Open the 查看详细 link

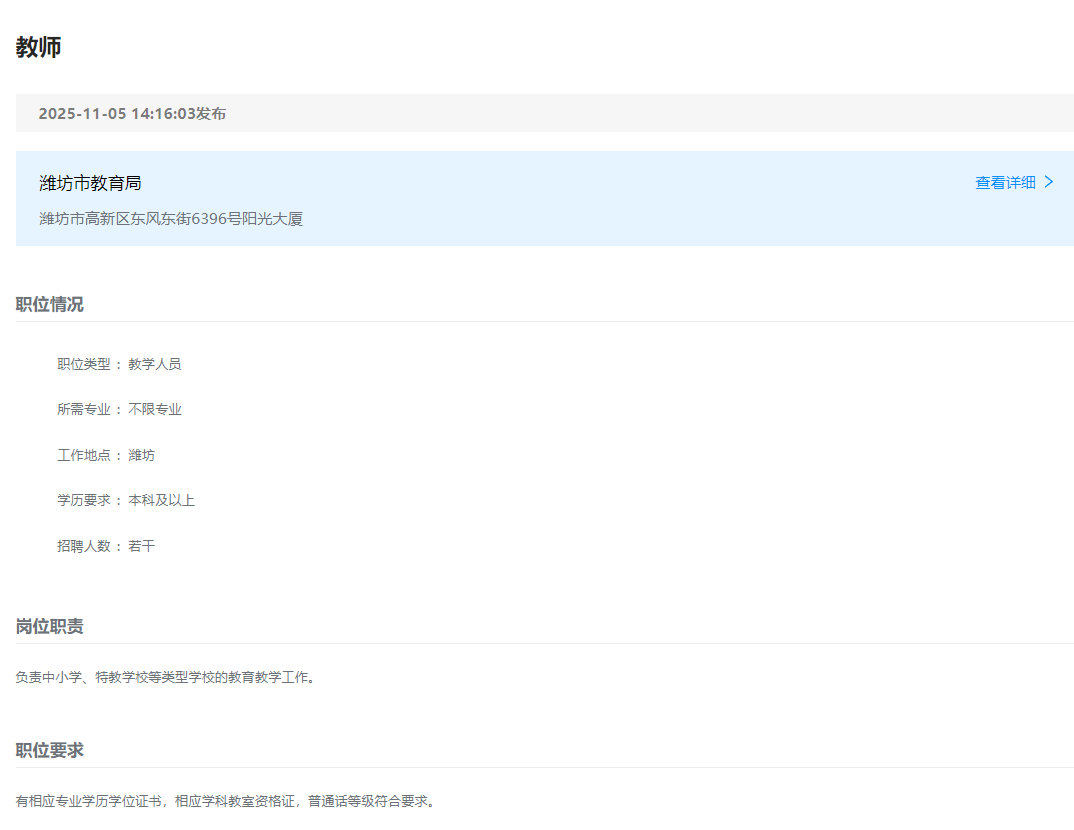1005,183
